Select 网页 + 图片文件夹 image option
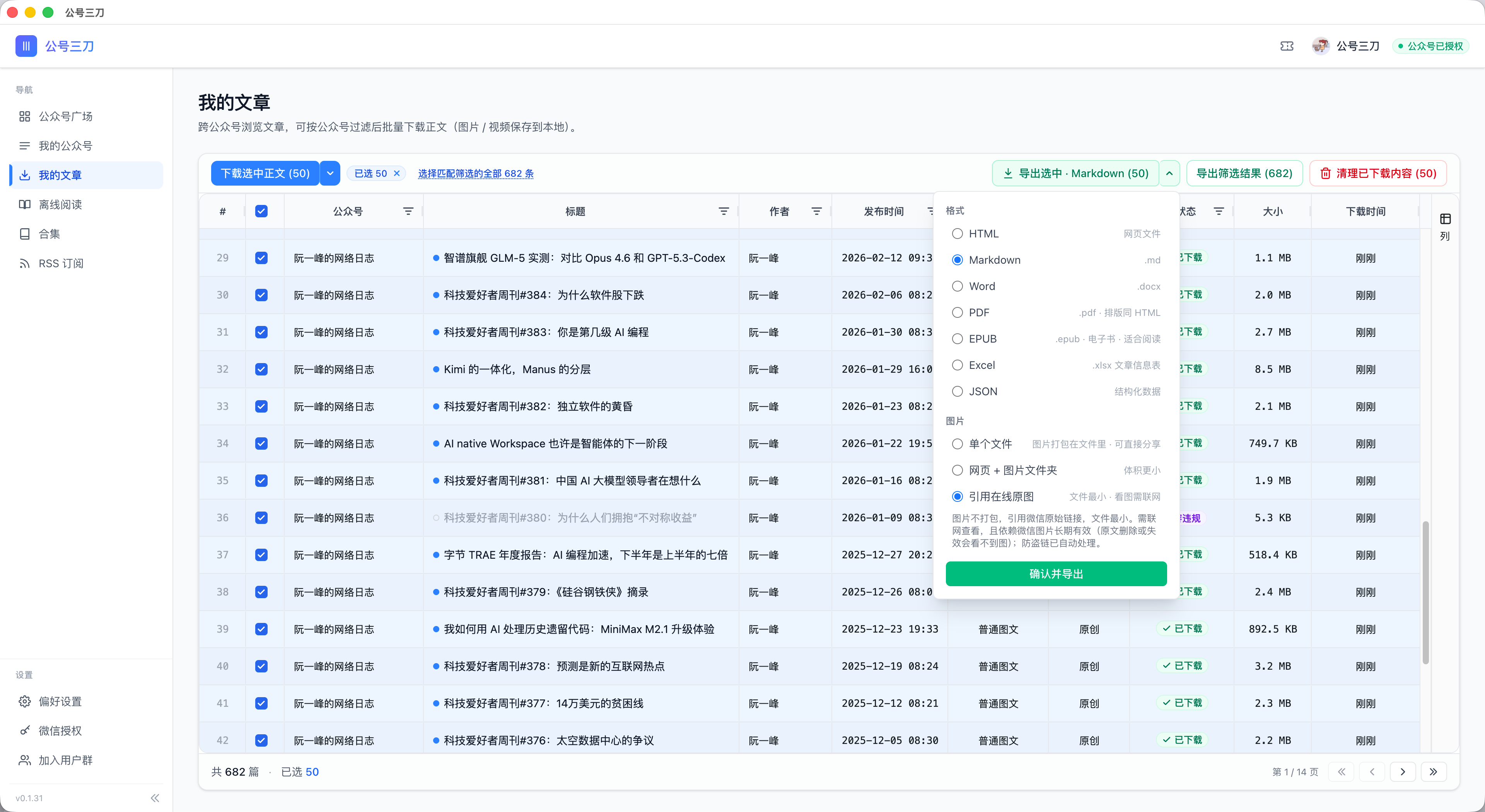 [958, 471]
